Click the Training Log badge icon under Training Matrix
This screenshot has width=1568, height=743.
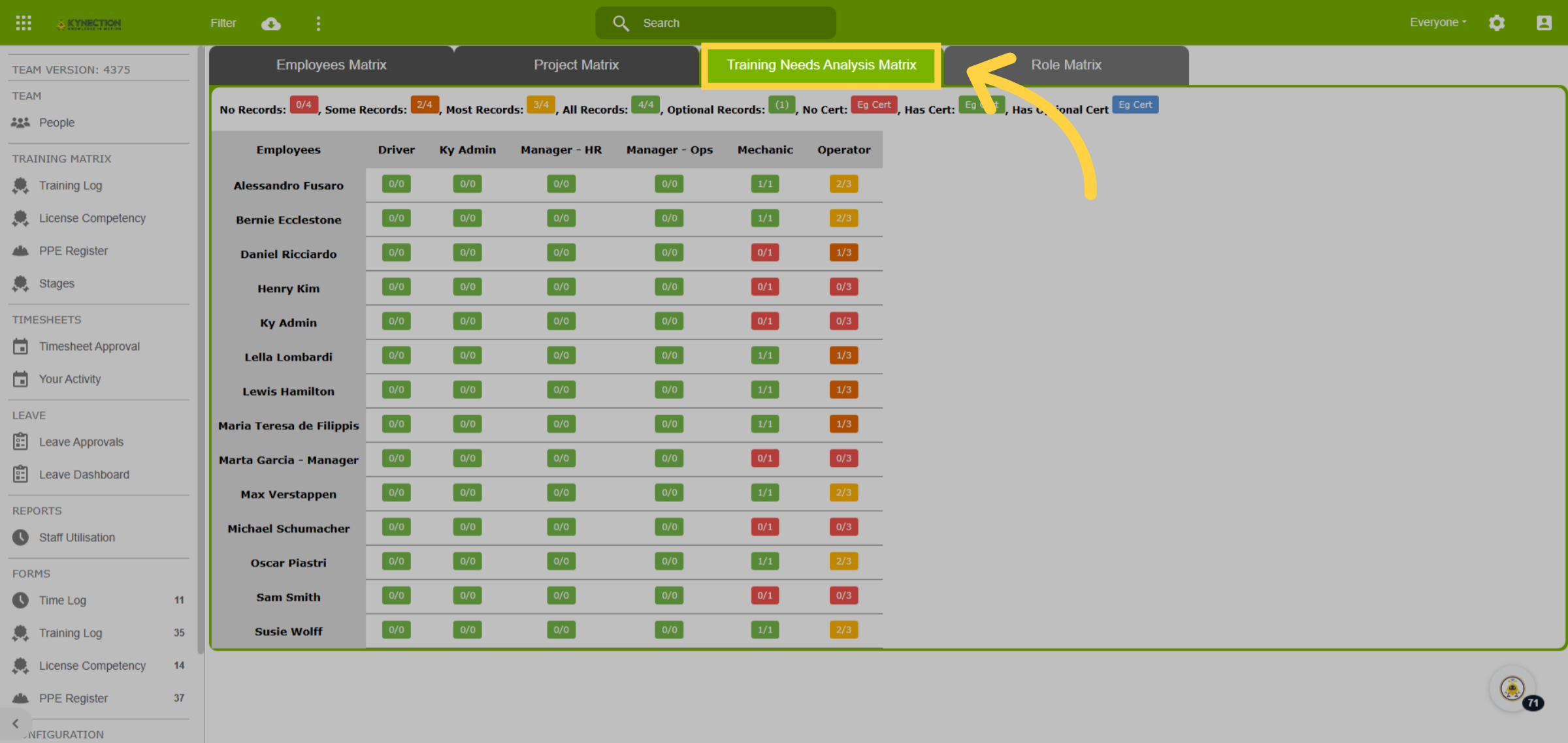coord(20,185)
